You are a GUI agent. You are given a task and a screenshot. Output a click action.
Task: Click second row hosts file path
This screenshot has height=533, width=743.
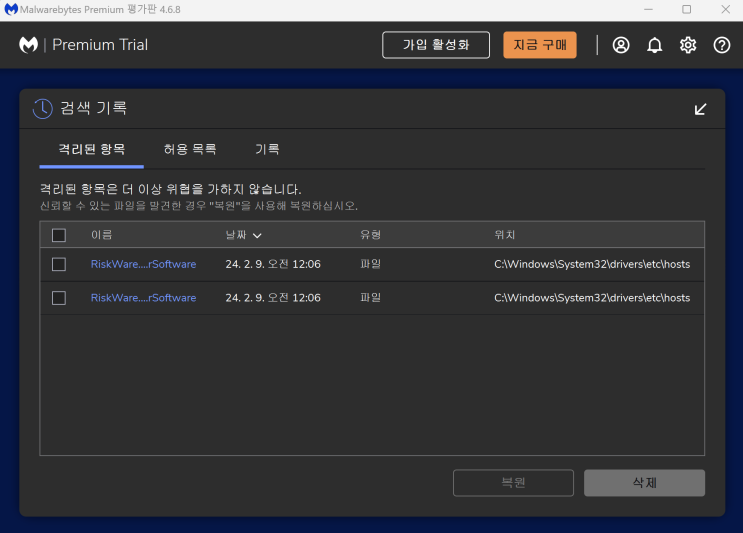coord(592,298)
